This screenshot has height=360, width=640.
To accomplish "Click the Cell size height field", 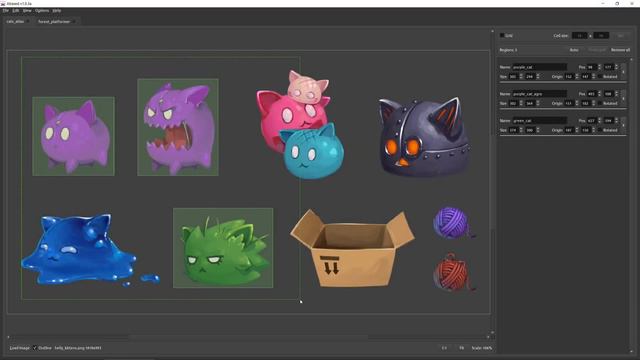I will (x=601, y=36).
